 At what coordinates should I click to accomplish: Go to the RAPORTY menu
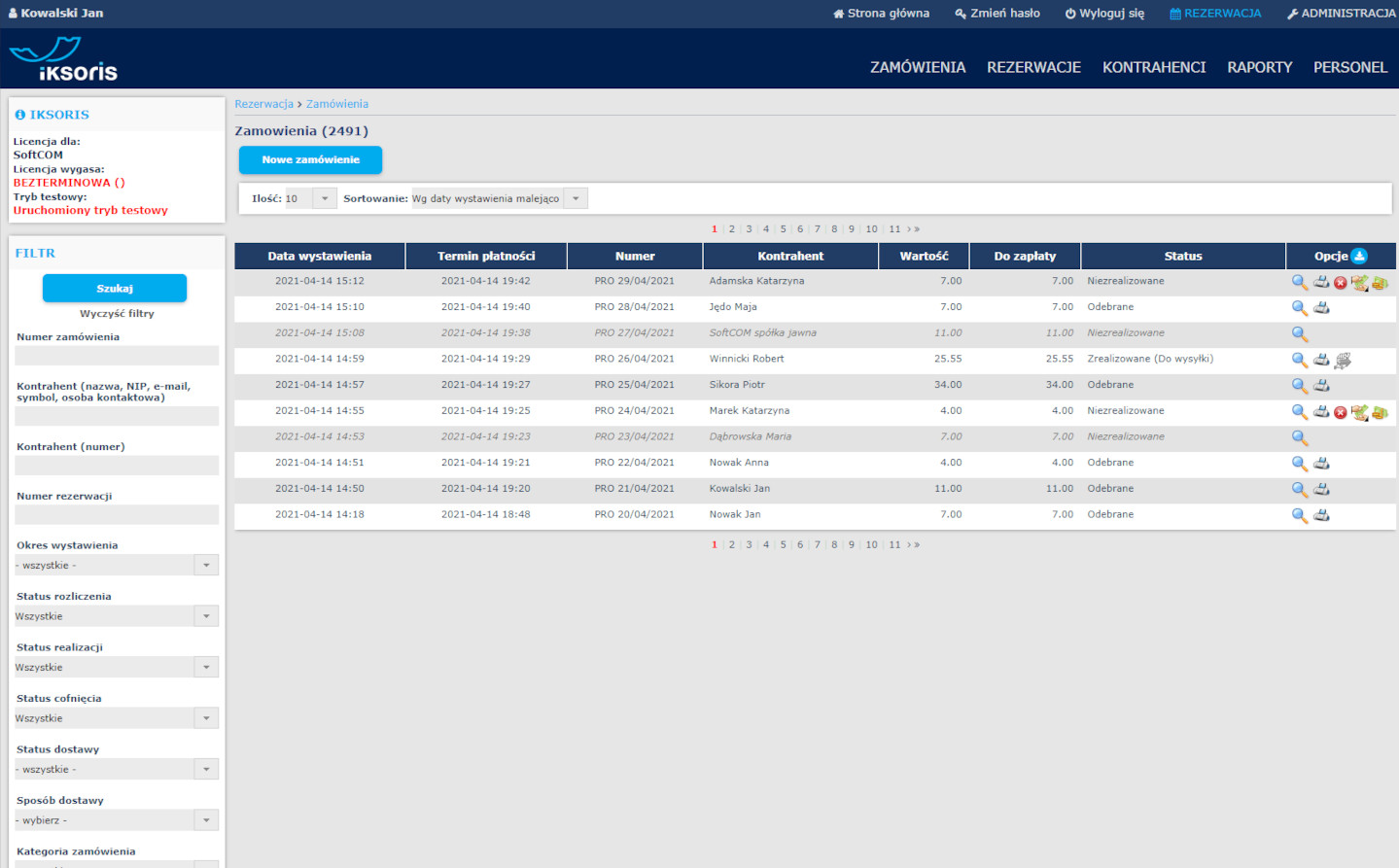pyautogui.click(x=1259, y=67)
